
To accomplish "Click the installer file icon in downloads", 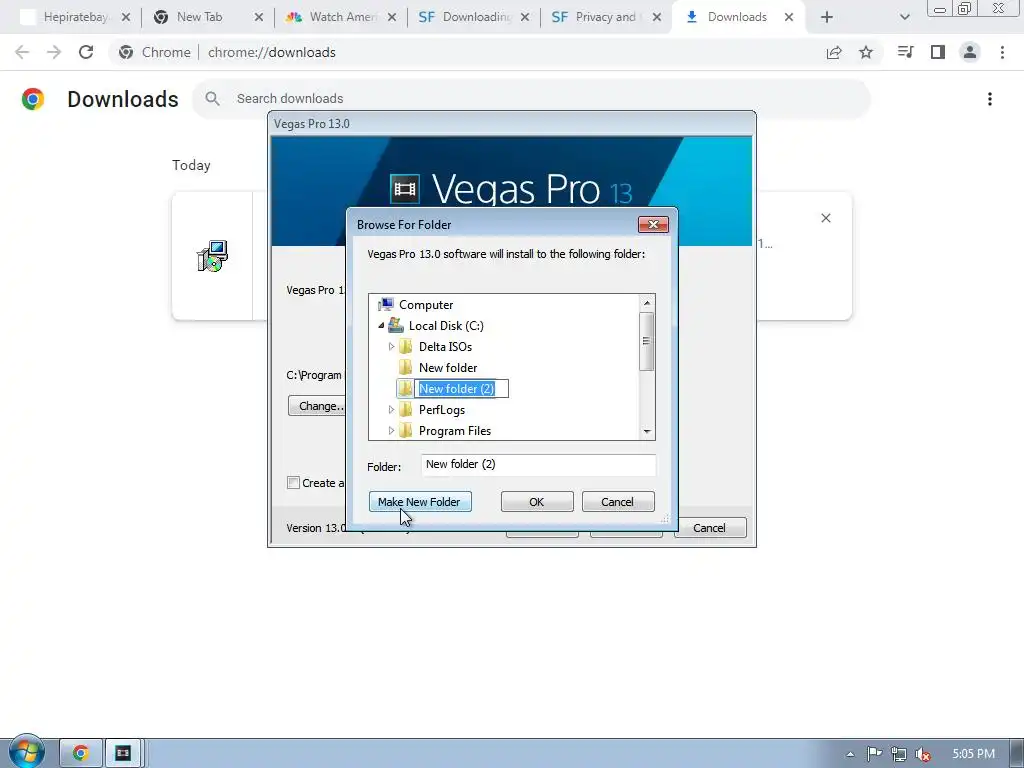I will [212, 256].
